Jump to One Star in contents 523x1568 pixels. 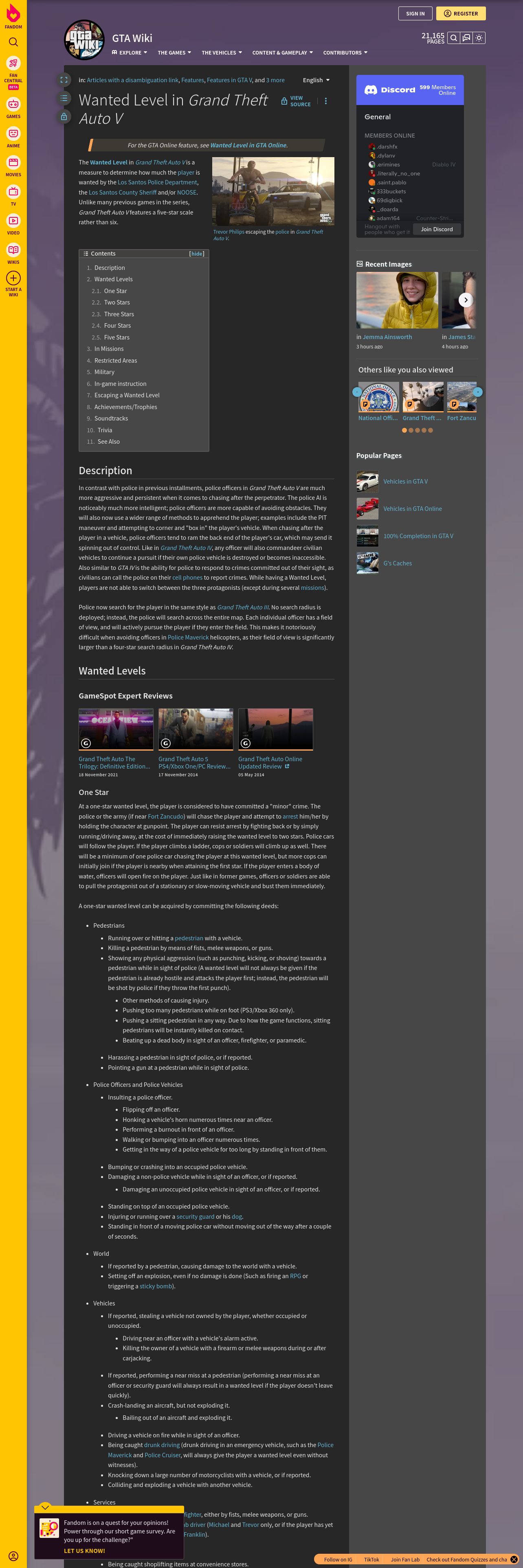(x=116, y=291)
